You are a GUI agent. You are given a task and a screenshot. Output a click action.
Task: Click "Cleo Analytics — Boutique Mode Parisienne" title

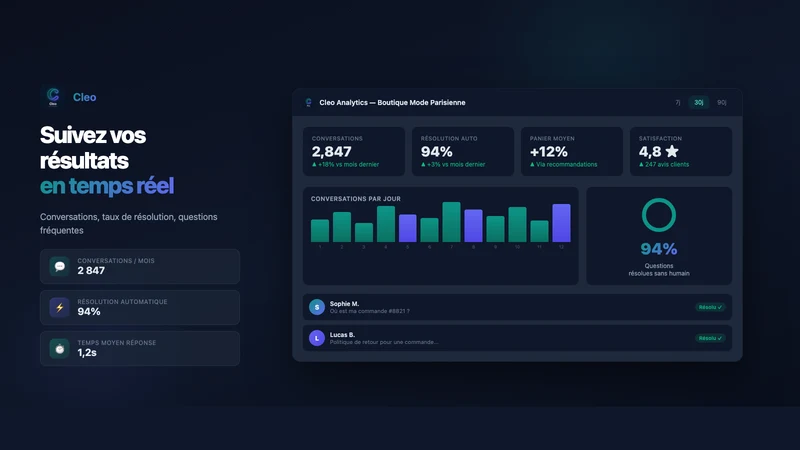click(392, 103)
